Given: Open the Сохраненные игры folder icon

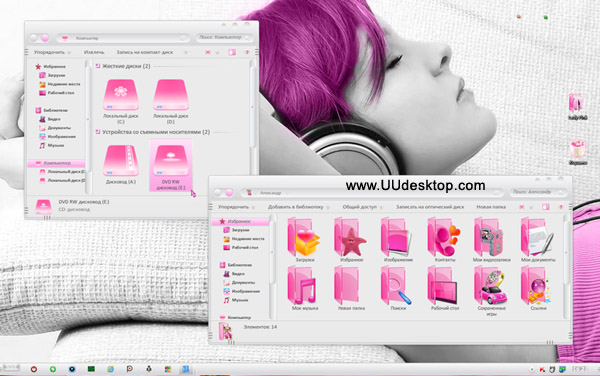Looking at the screenshot, I should coord(491,285).
